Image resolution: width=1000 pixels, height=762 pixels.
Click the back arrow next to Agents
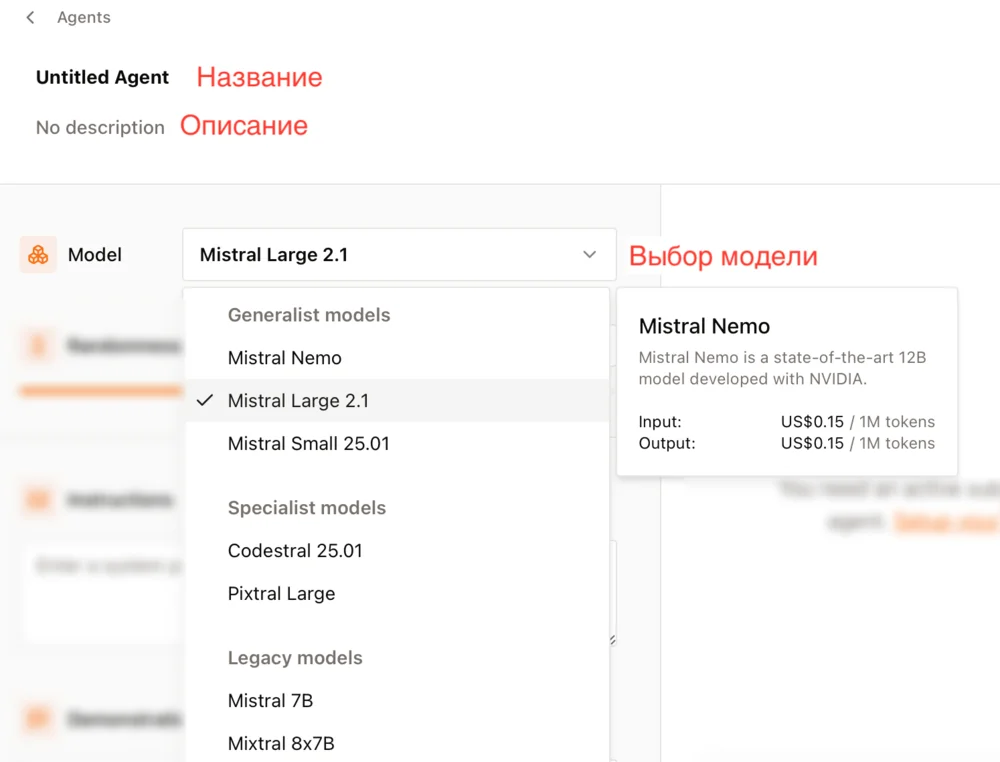29,17
